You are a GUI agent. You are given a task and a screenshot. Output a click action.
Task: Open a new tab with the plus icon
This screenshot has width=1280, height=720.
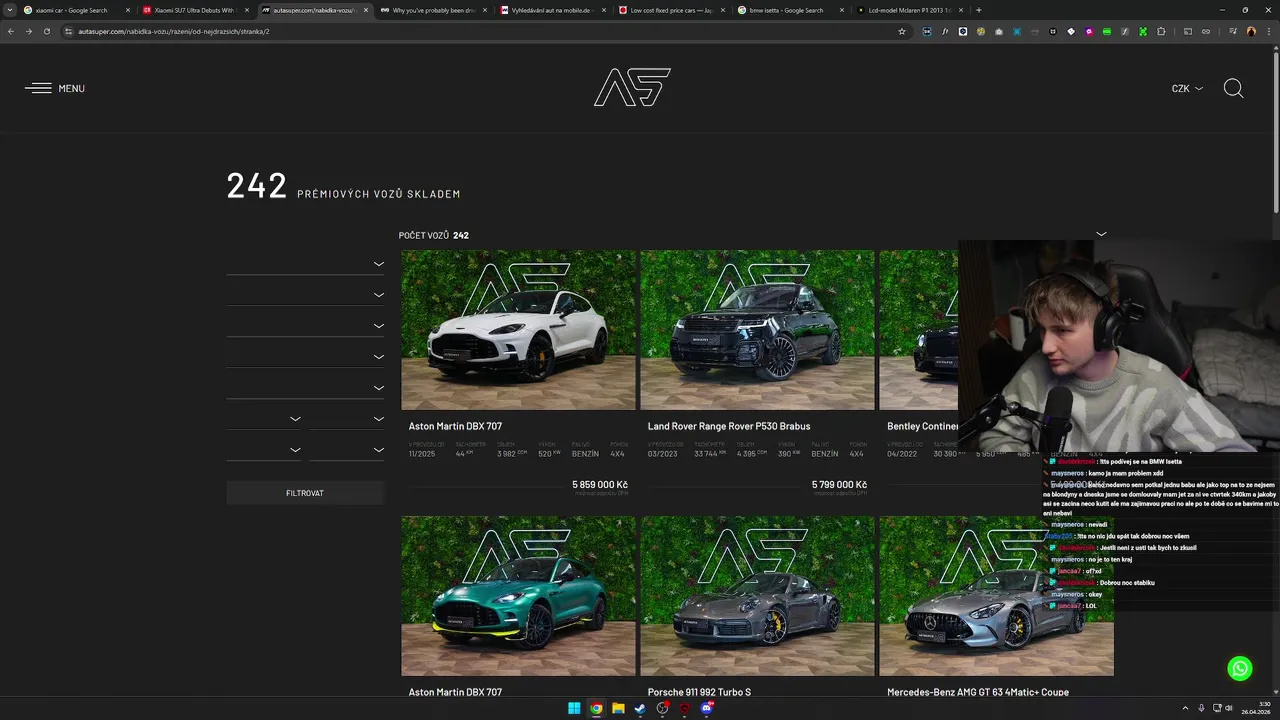click(978, 10)
